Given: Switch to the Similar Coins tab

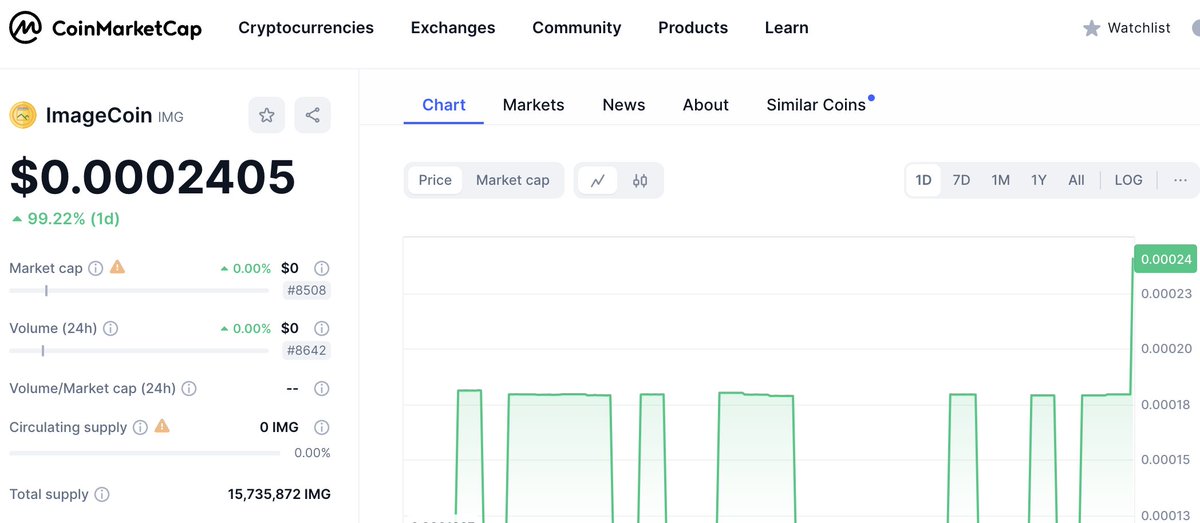Looking at the screenshot, I should click(x=816, y=105).
